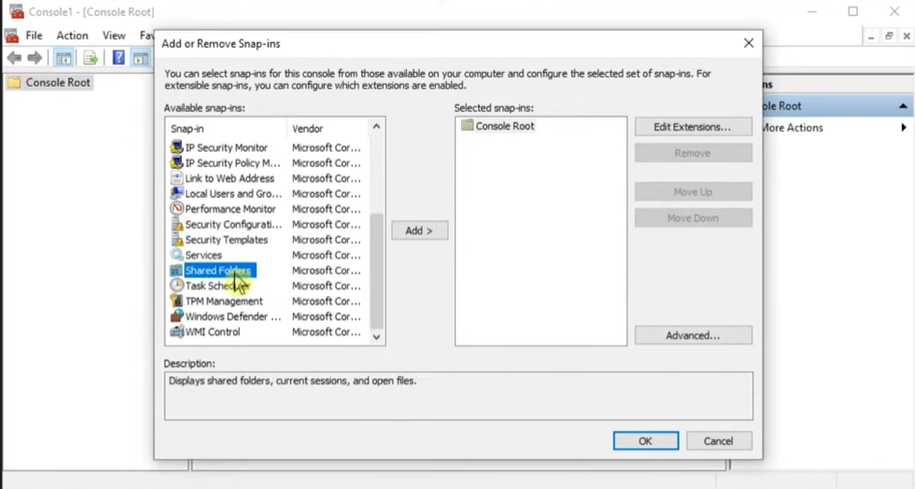Select the IP Security Monitor snap-in icon
This screenshot has height=489, width=915.
click(x=177, y=148)
